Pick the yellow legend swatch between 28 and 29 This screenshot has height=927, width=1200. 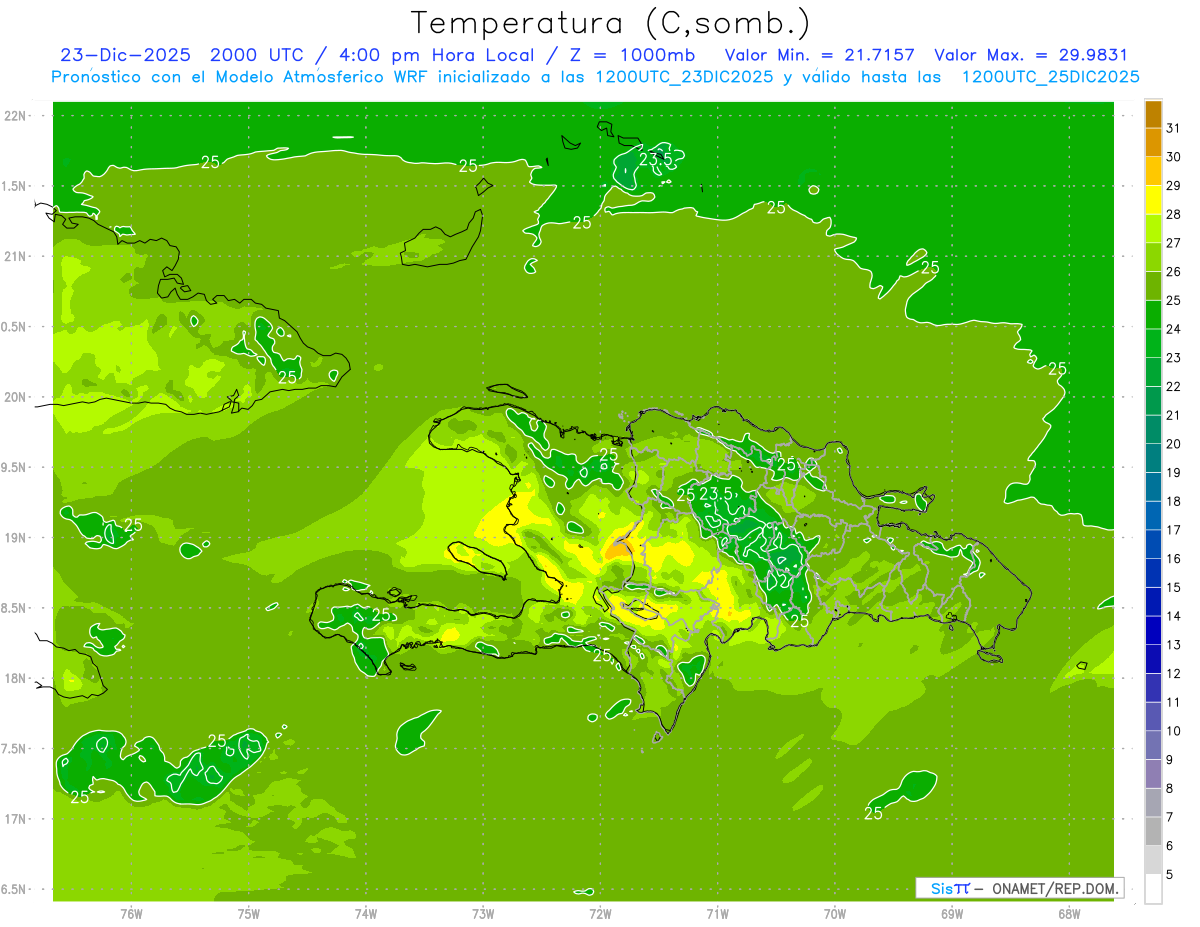click(x=1153, y=199)
